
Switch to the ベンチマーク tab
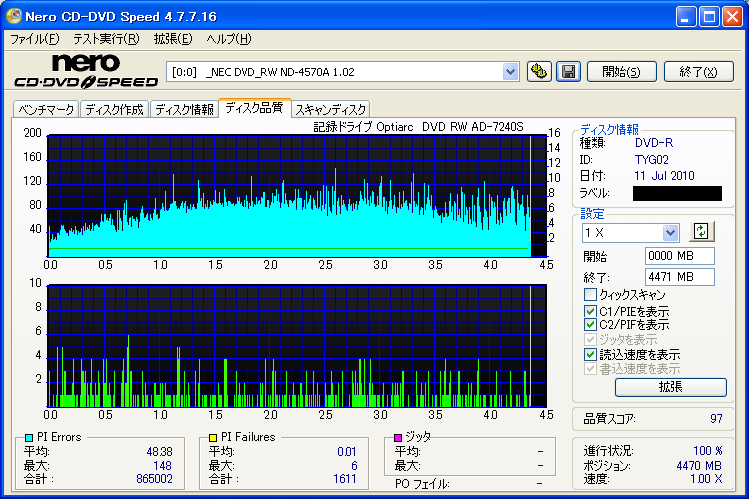click(46, 109)
